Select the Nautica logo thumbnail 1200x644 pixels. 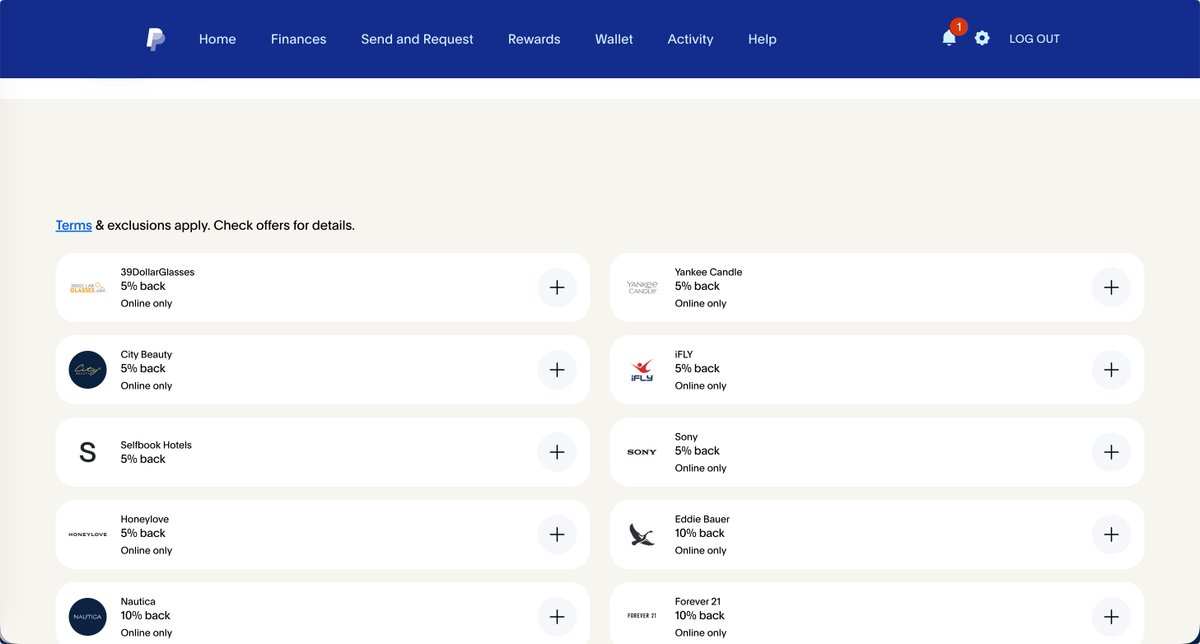[87, 617]
